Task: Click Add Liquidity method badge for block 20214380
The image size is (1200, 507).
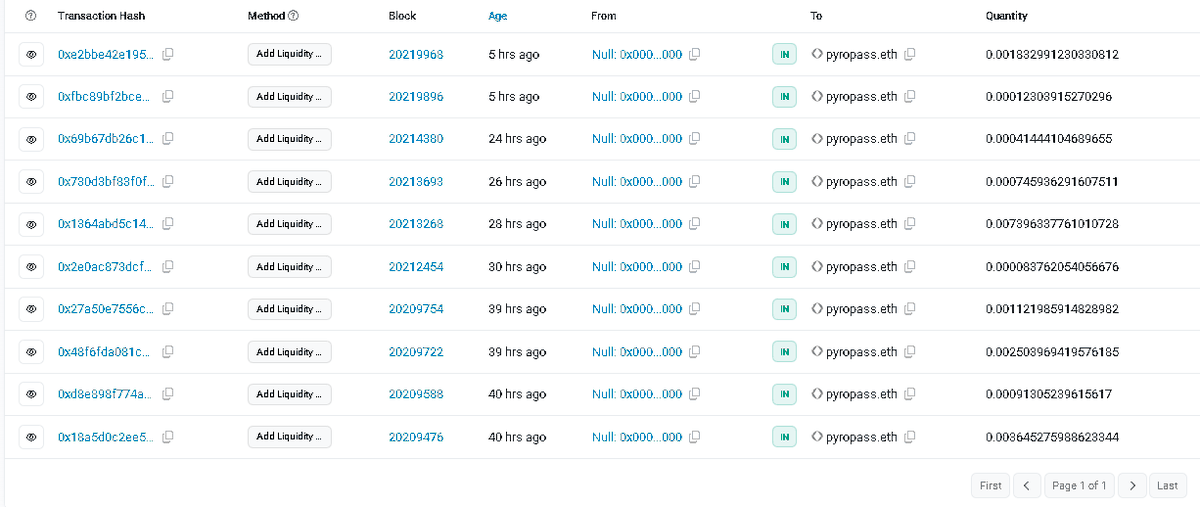Action: click(x=289, y=139)
